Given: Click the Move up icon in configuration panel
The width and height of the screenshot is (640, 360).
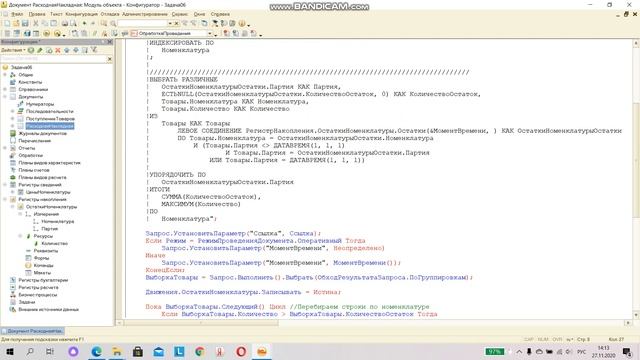Looking at the screenshot, I should pyautogui.click(x=67, y=50).
